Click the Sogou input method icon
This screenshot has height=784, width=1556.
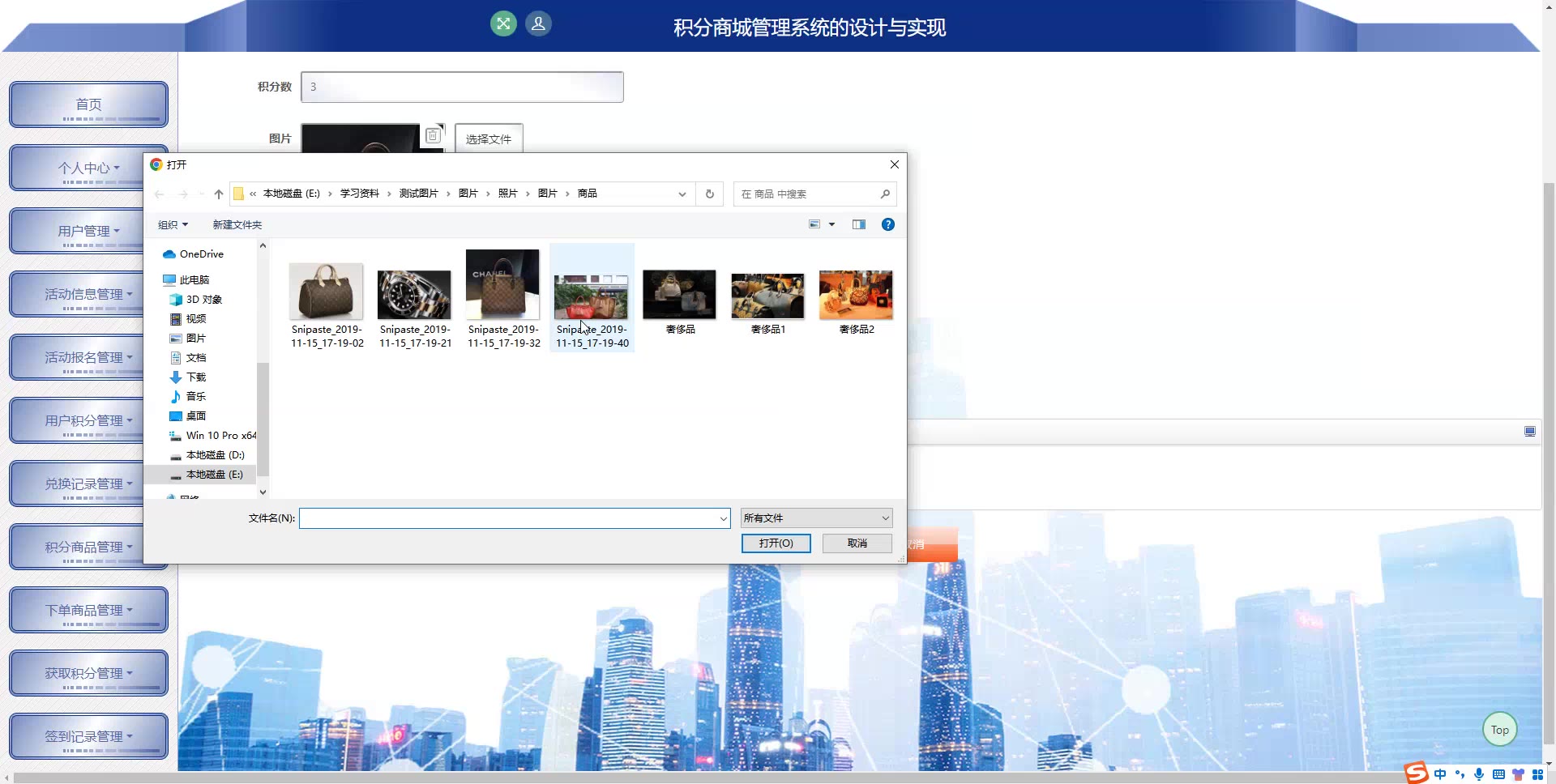pyautogui.click(x=1416, y=773)
